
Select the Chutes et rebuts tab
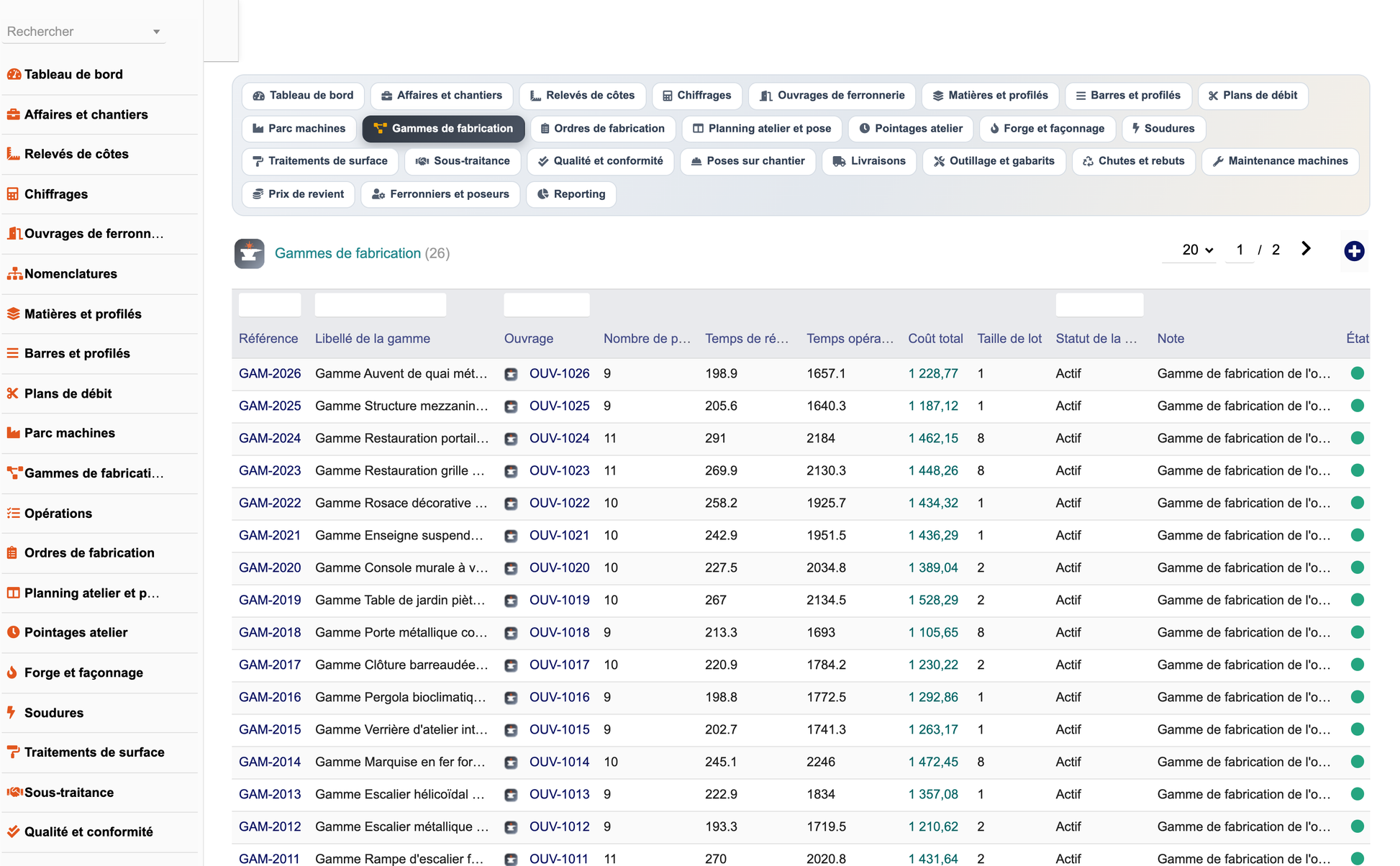(x=1133, y=161)
